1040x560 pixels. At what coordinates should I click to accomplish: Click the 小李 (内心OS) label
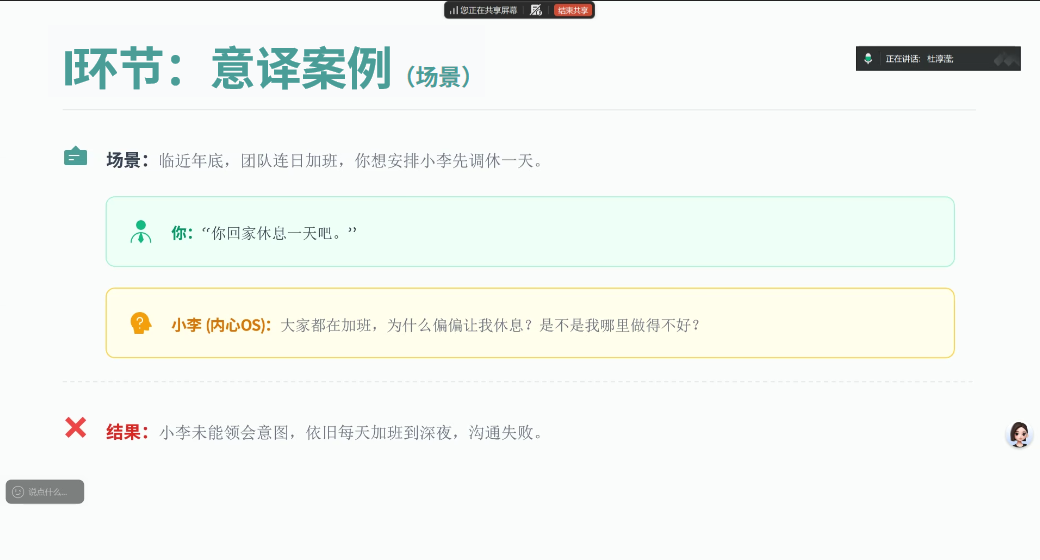pyautogui.click(x=221, y=325)
